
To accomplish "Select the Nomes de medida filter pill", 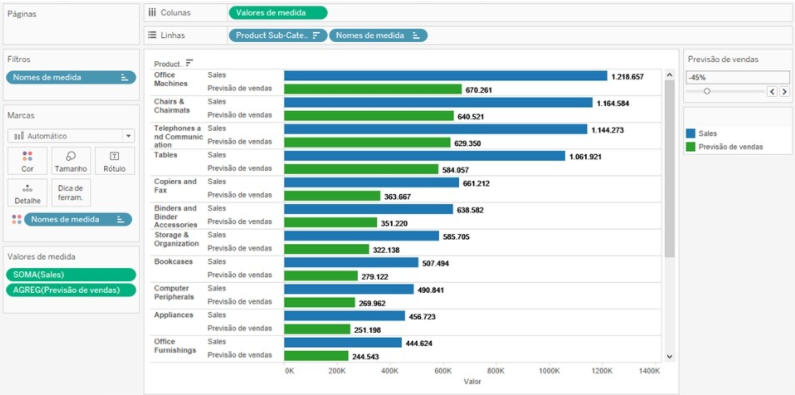I will click(x=71, y=77).
